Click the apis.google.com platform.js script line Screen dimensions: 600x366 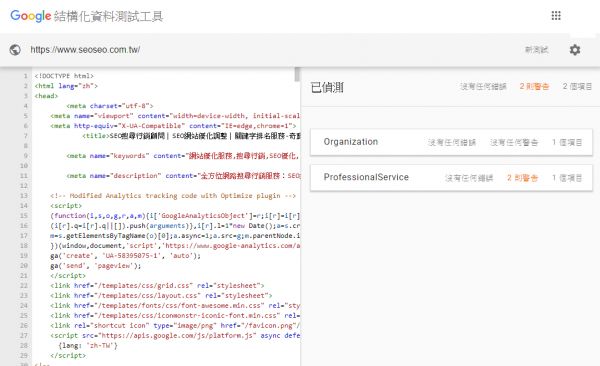click(x=175, y=335)
